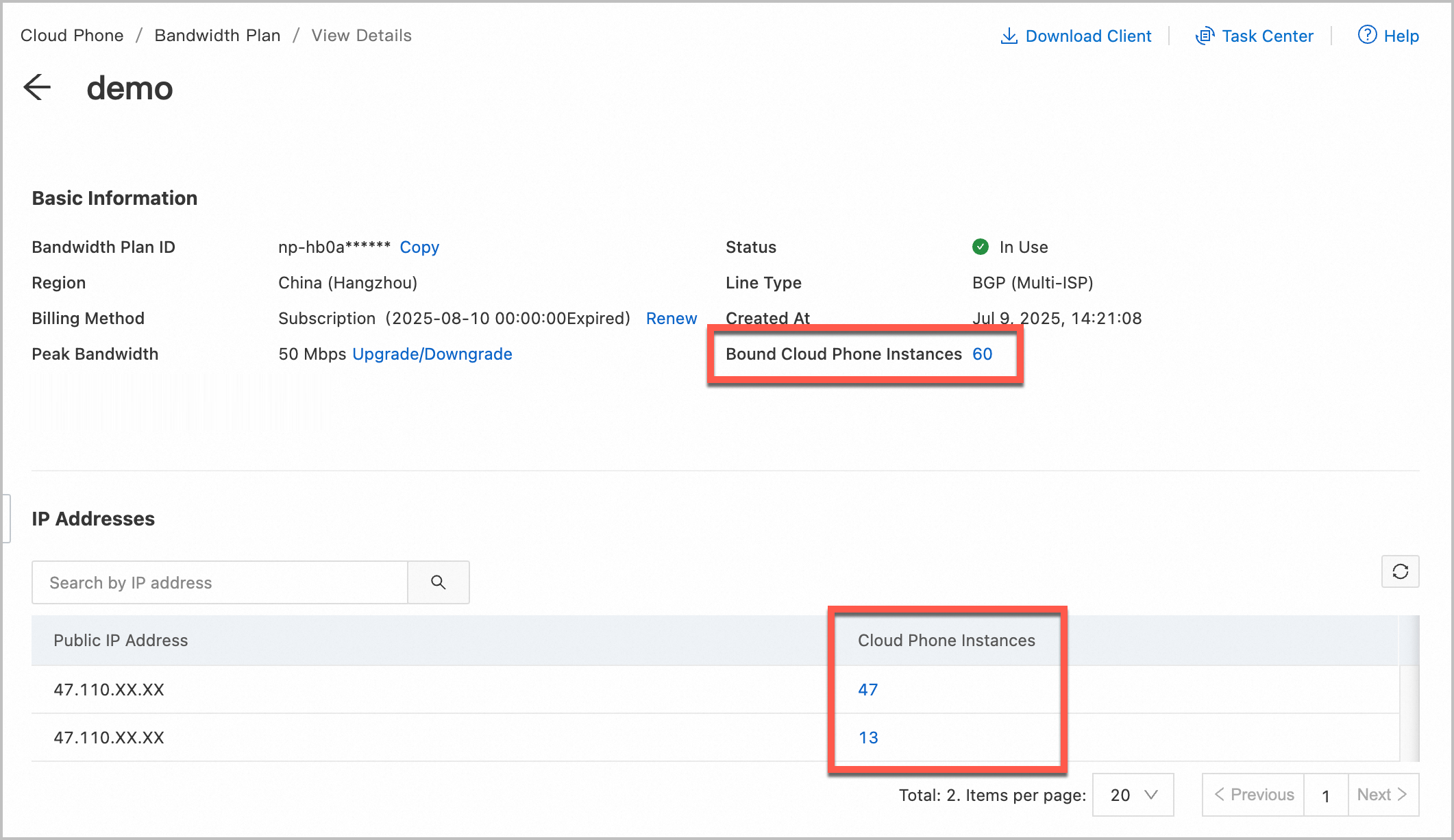Viewport: 1454px width, 840px height.
Task: Open the 47 cloud phone instances link
Action: click(867, 689)
